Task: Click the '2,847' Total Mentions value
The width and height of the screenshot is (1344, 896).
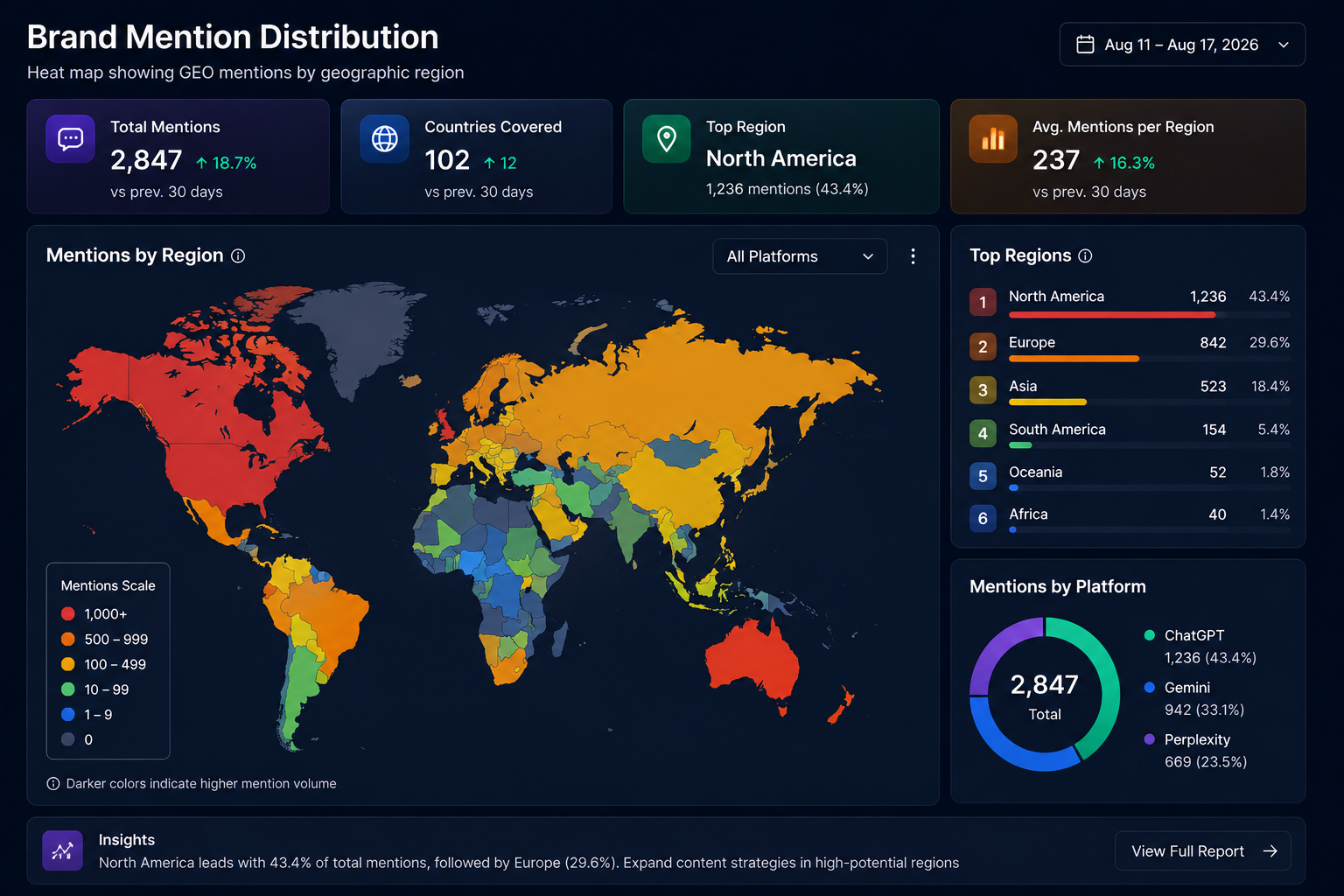Action: click(146, 161)
